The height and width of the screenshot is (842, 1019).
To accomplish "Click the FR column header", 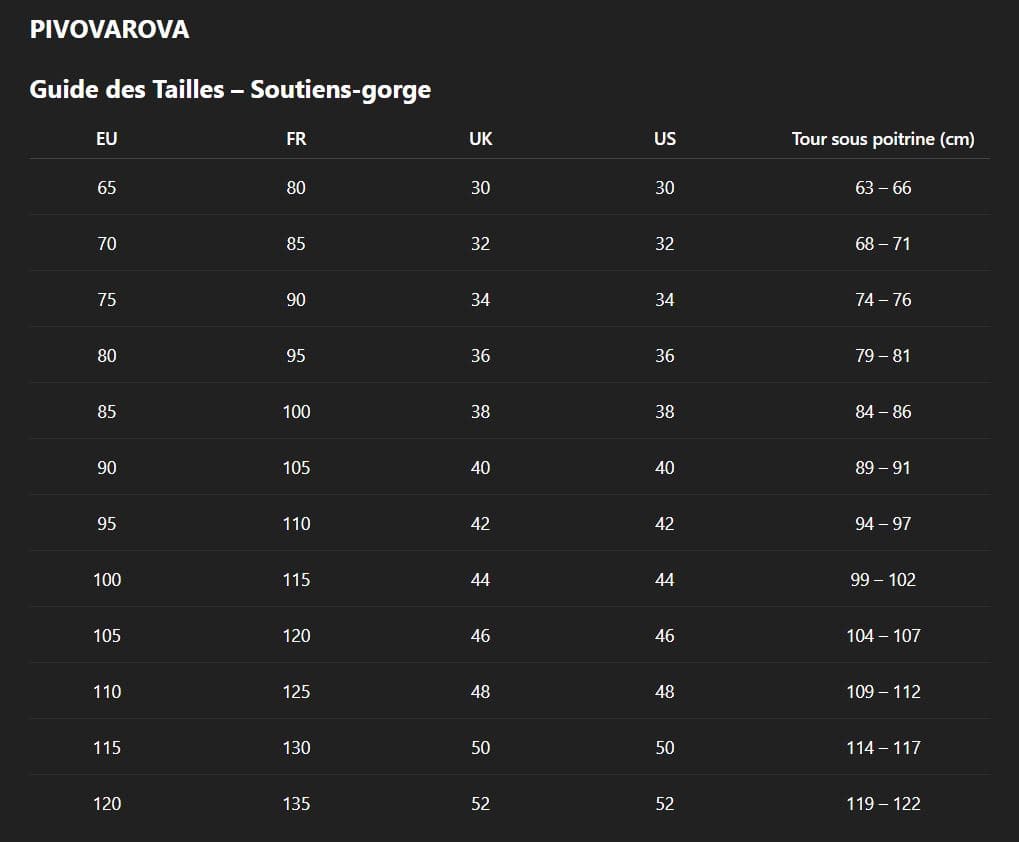I will coord(296,139).
